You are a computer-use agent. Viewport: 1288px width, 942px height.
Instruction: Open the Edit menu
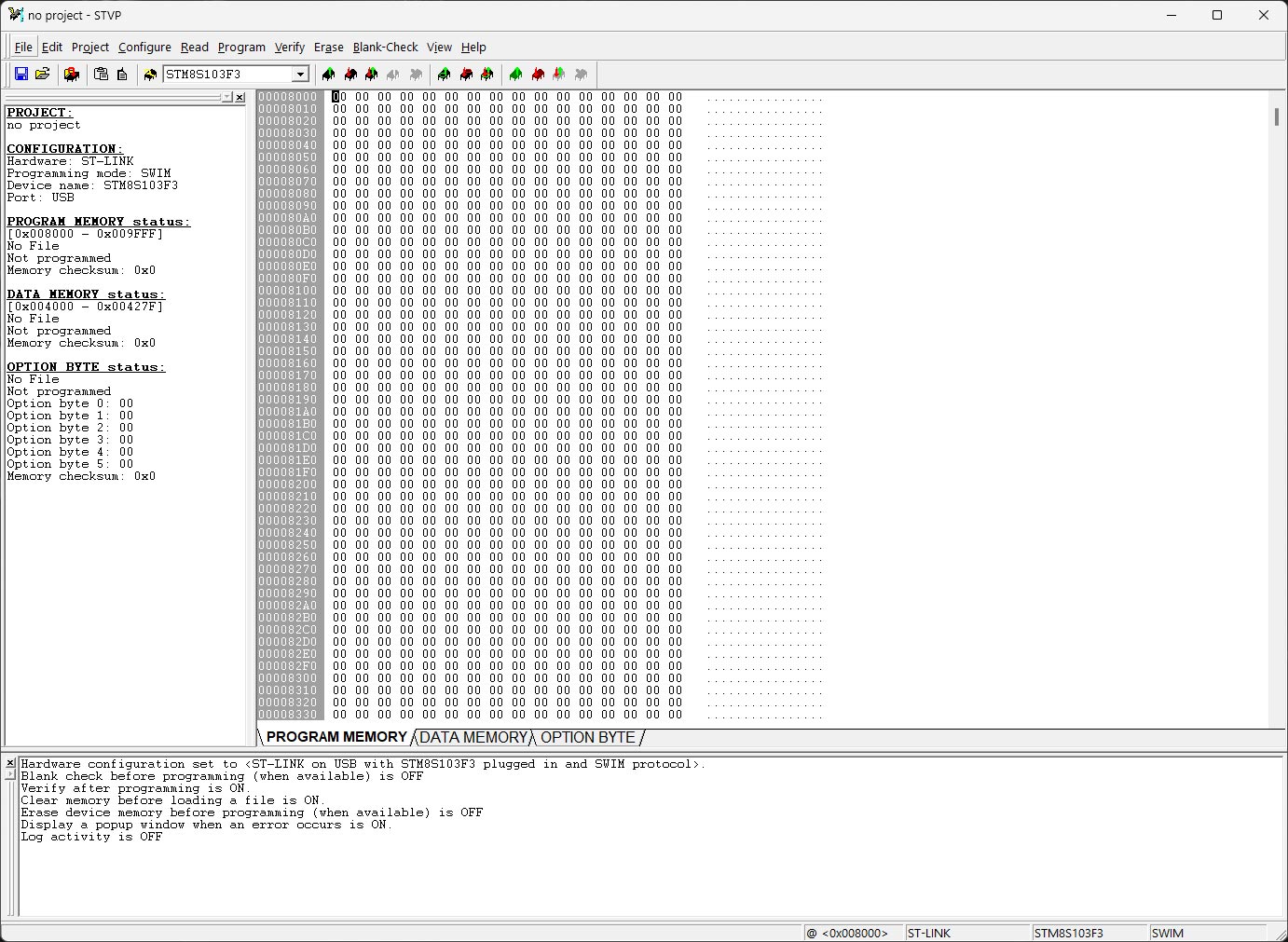click(52, 47)
